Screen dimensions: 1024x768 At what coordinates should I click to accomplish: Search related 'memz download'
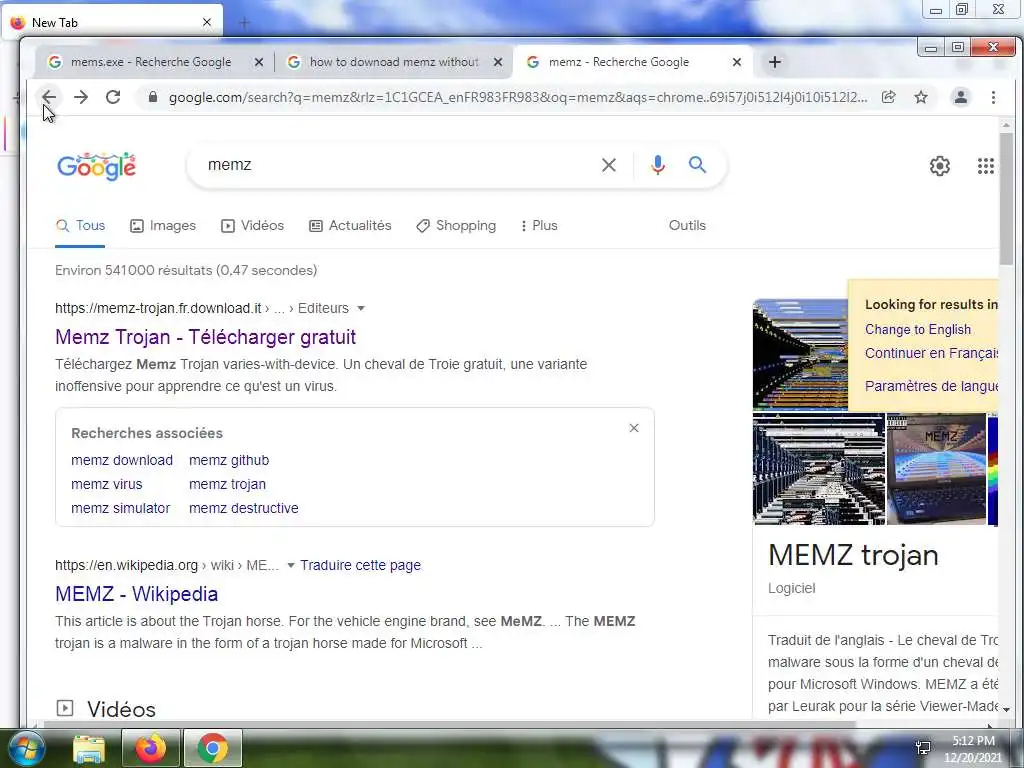(x=122, y=460)
